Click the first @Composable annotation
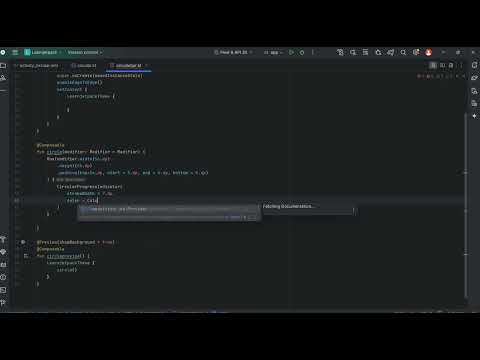 pyautogui.click(x=50, y=145)
